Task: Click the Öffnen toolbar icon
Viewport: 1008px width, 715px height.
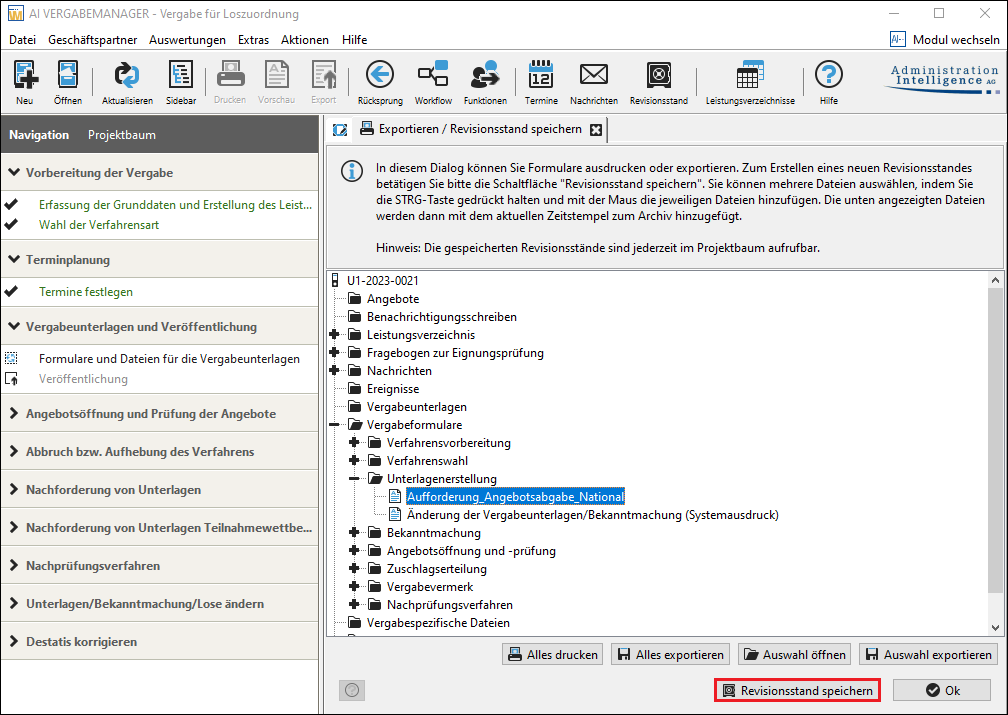Action: point(68,75)
